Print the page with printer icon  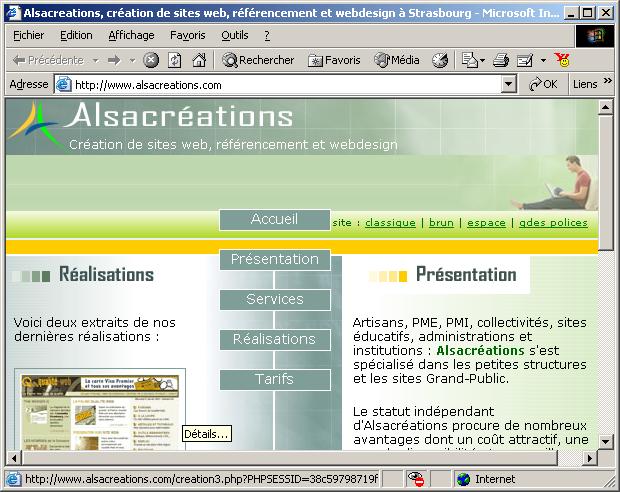(x=501, y=60)
